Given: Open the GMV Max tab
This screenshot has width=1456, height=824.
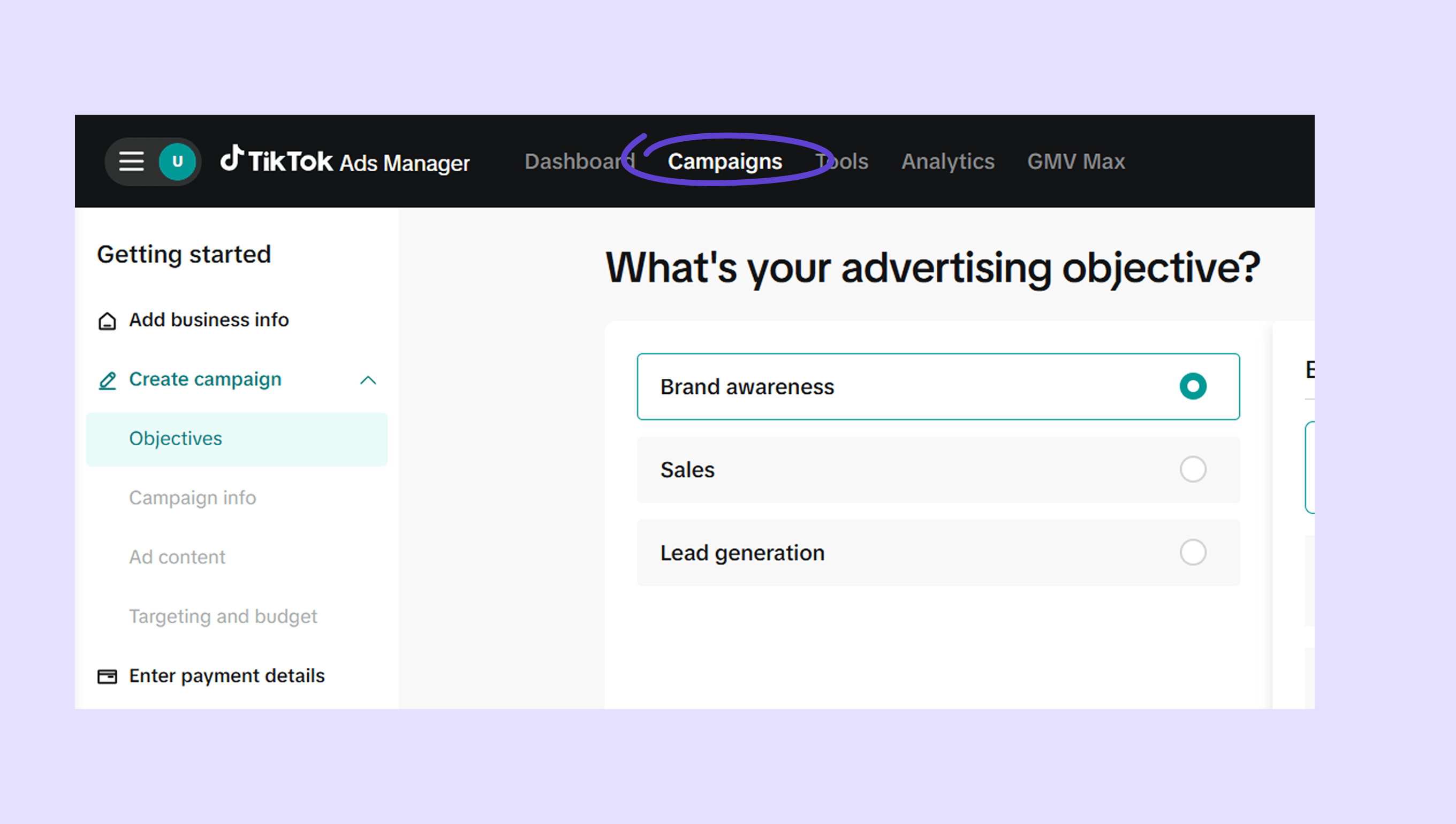Looking at the screenshot, I should pyautogui.click(x=1075, y=162).
